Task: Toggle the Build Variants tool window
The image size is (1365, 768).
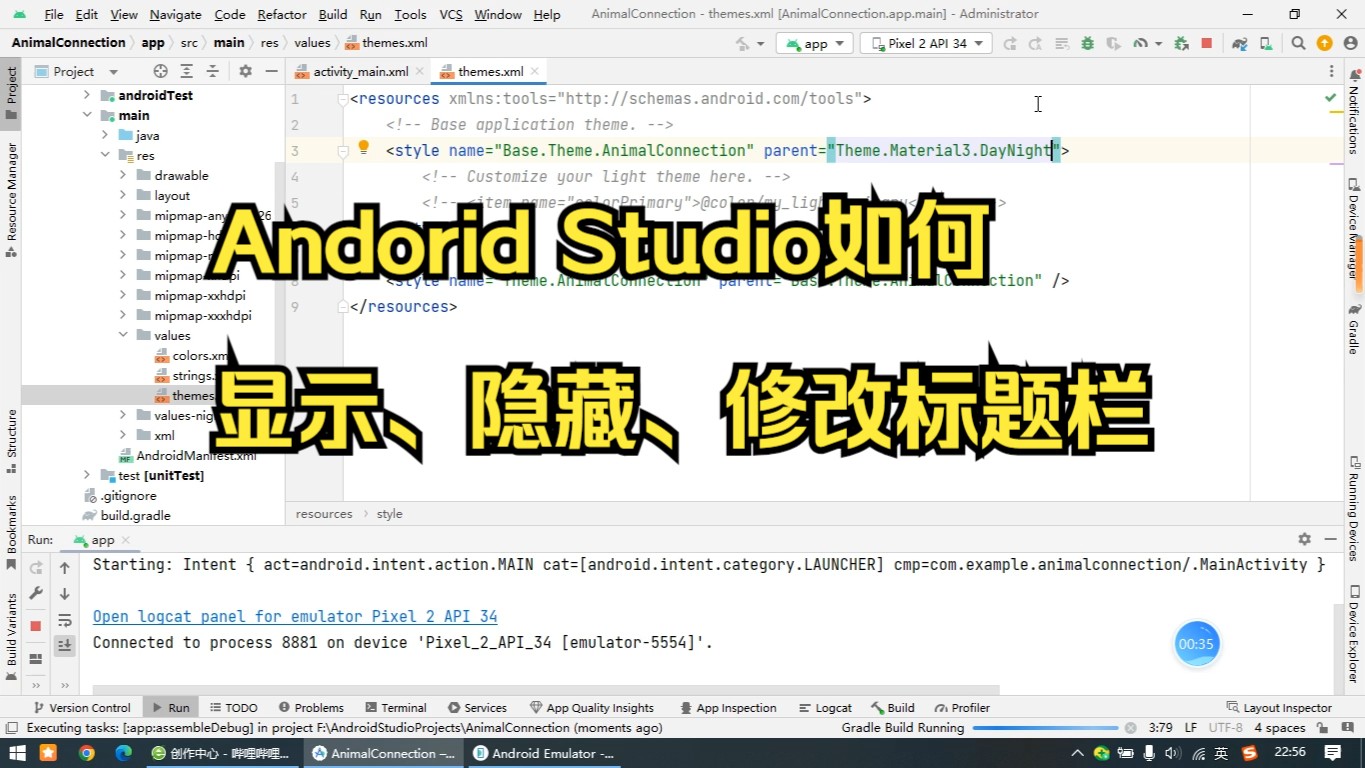Action: click(x=11, y=636)
